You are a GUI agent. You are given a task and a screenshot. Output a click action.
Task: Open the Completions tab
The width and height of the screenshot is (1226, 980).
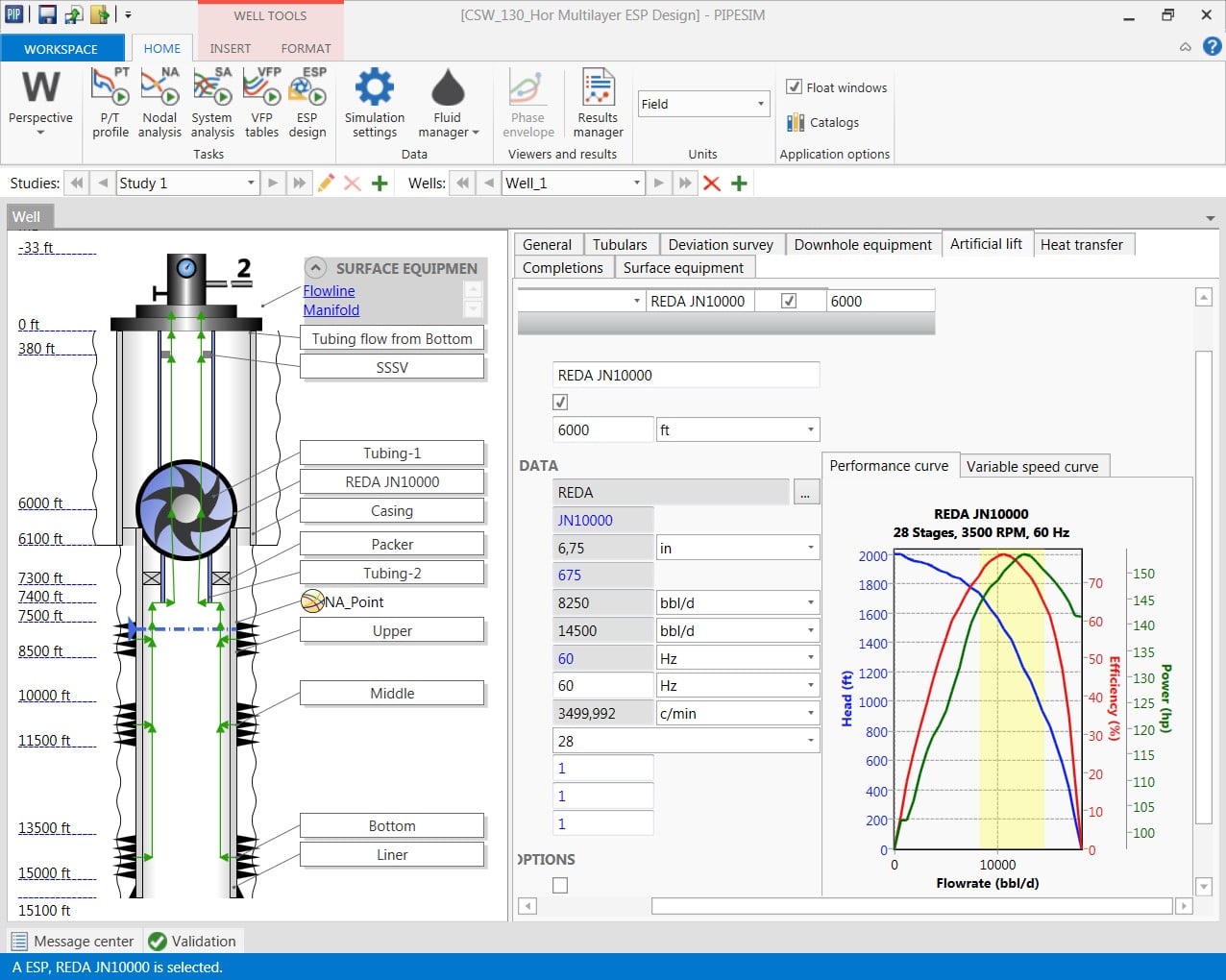point(563,267)
